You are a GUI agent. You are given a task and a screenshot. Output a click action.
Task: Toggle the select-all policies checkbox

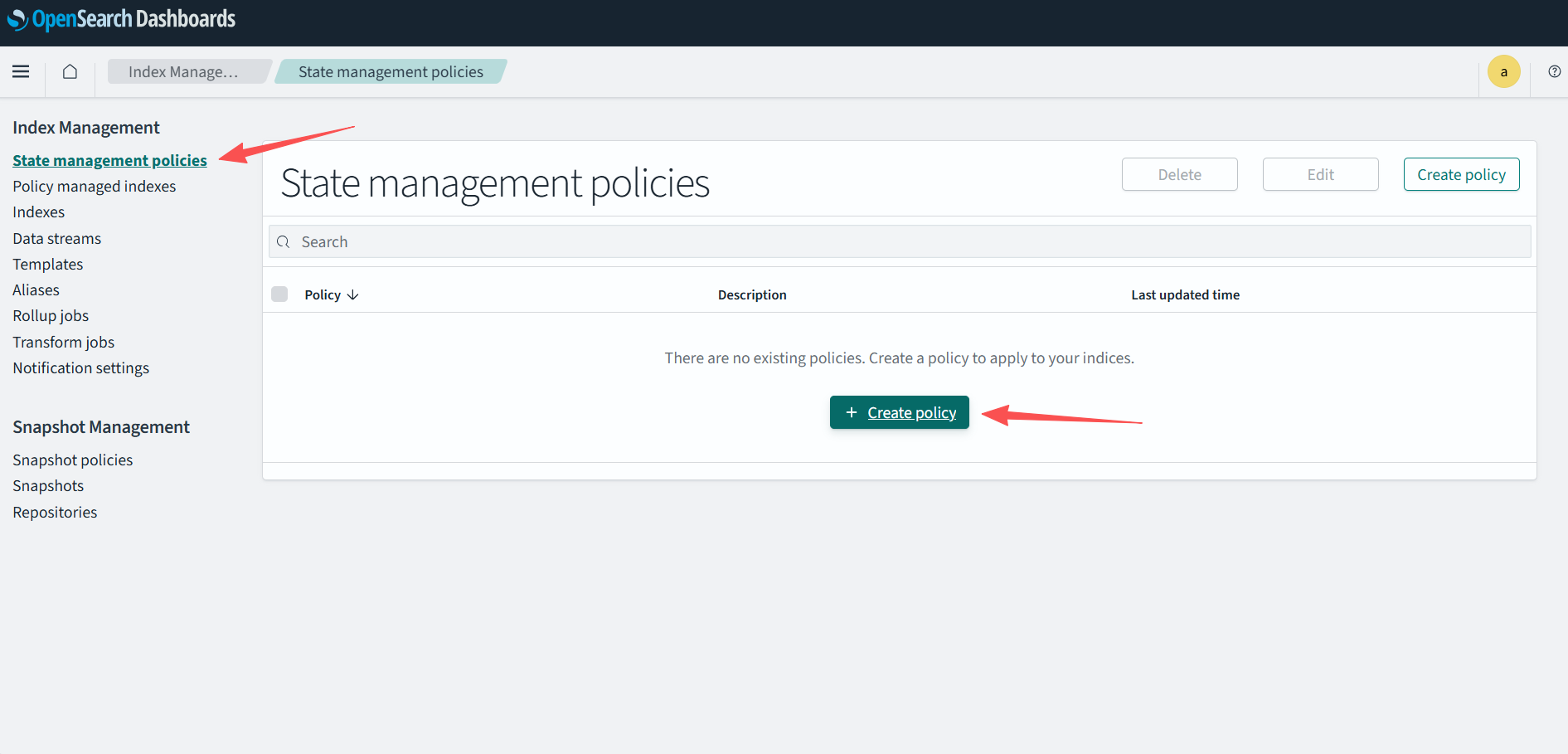(x=279, y=294)
